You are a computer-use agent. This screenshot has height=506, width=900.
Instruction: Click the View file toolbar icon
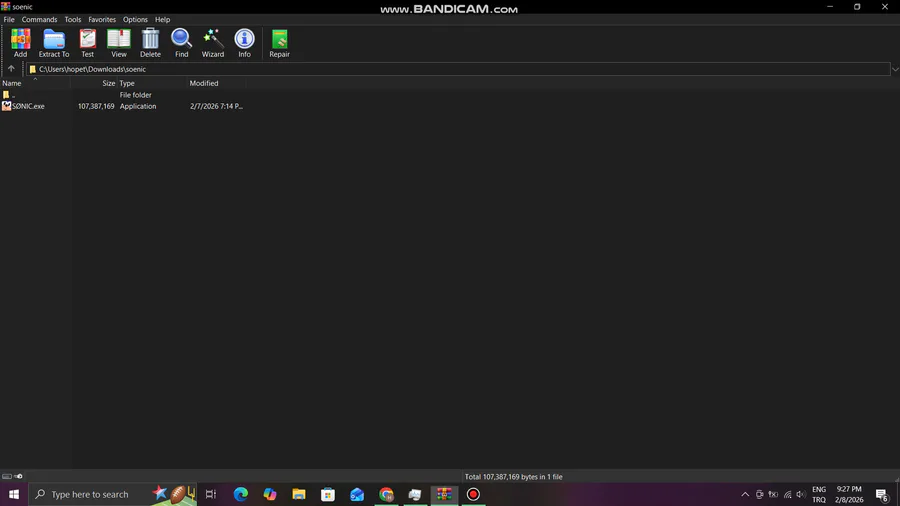click(x=119, y=43)
